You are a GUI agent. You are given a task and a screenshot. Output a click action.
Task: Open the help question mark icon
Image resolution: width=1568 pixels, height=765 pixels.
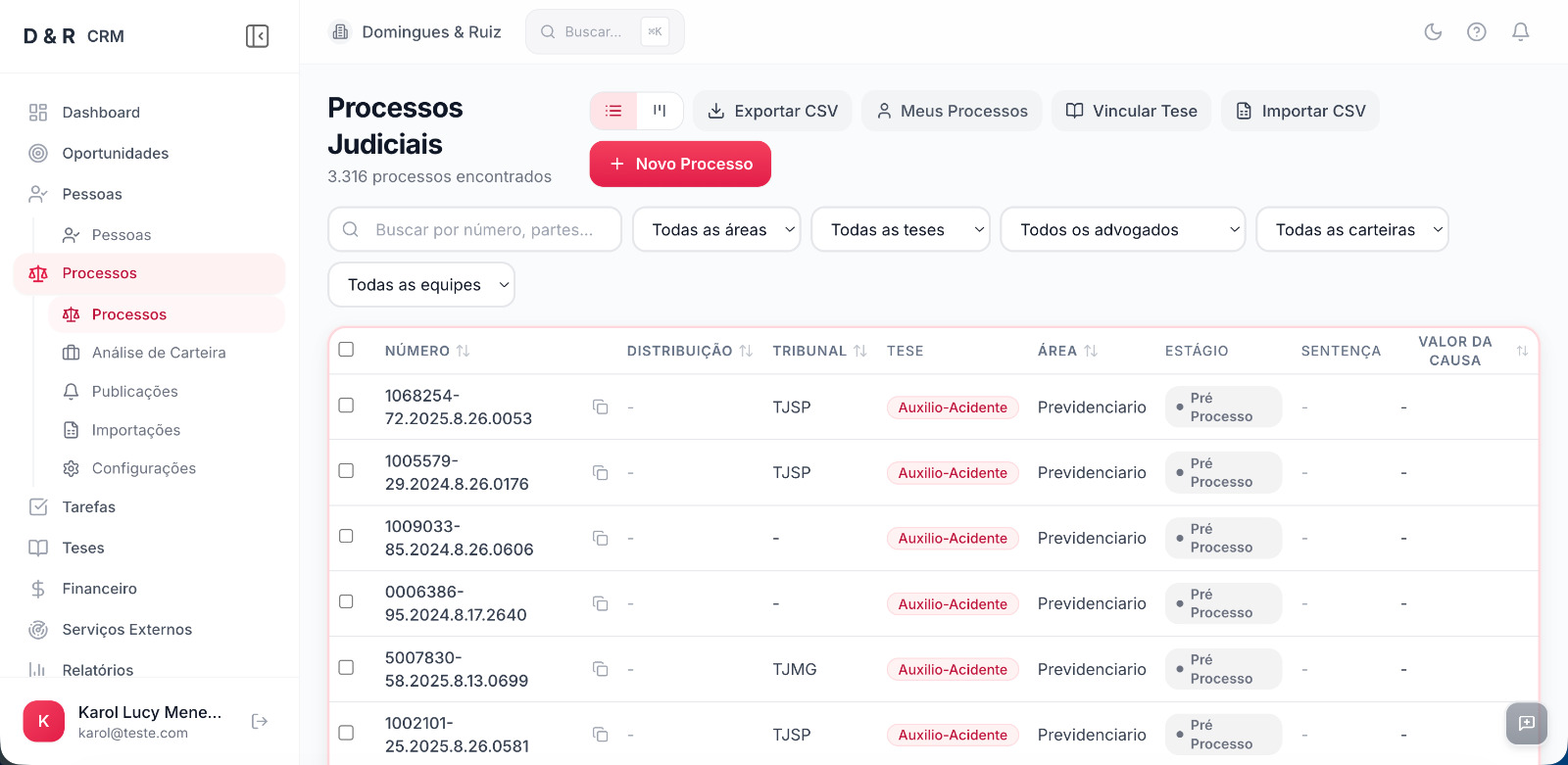click(1476, 31)
